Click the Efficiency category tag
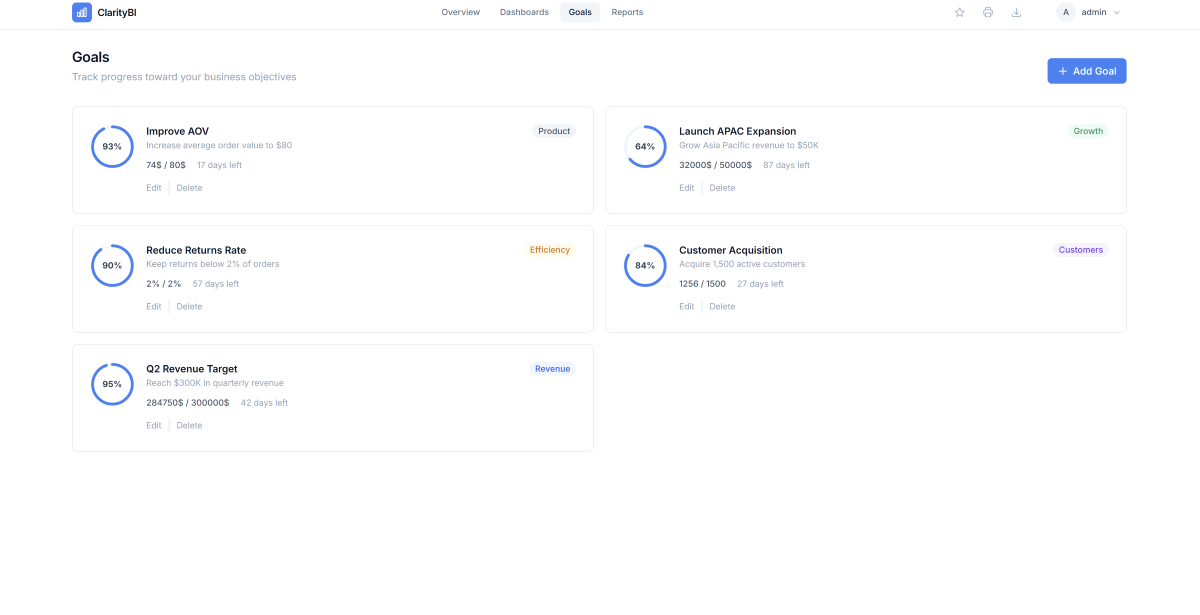The height and width of the screenshot is (615, 1200). (550, 250)
